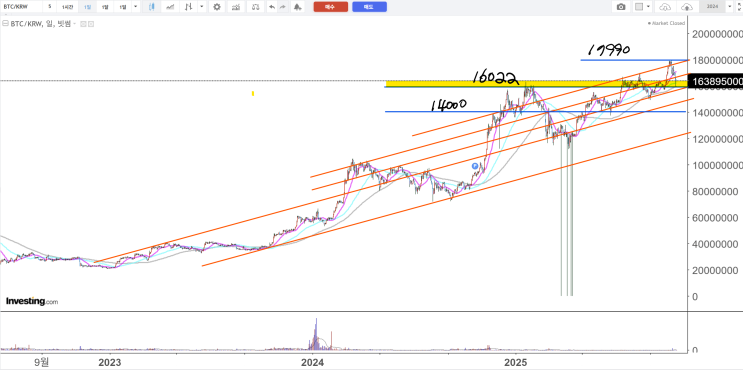Click the red 매수 buy button

[331, 7]
